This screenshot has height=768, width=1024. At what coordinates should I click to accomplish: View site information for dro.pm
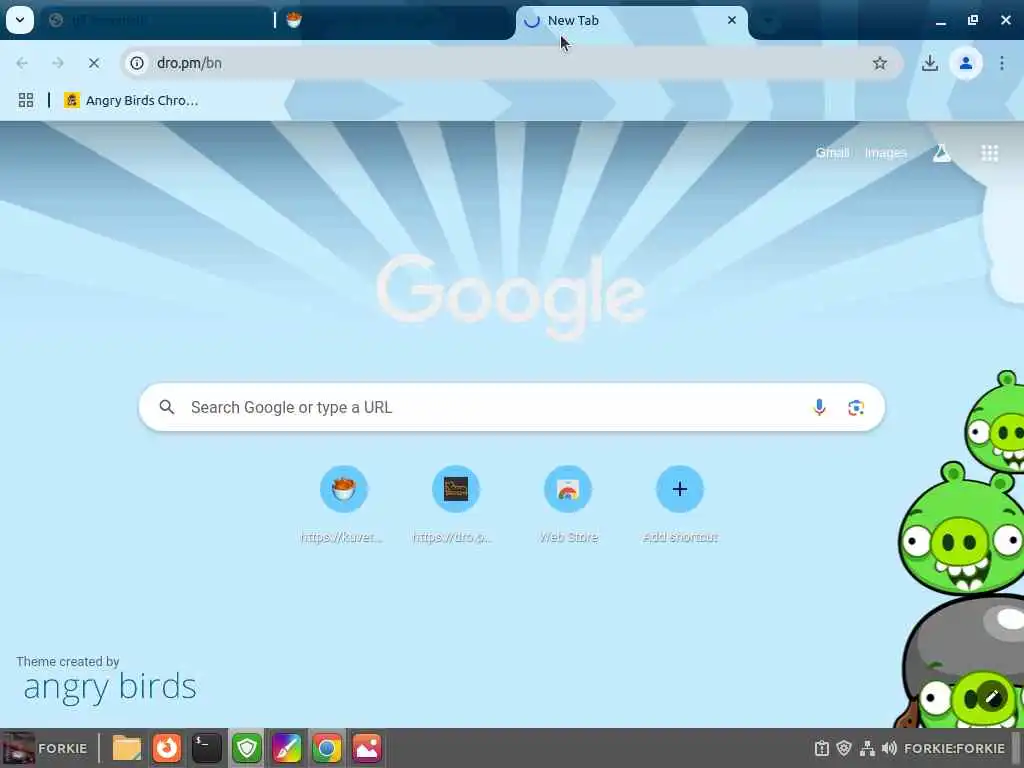coord(137,63)
